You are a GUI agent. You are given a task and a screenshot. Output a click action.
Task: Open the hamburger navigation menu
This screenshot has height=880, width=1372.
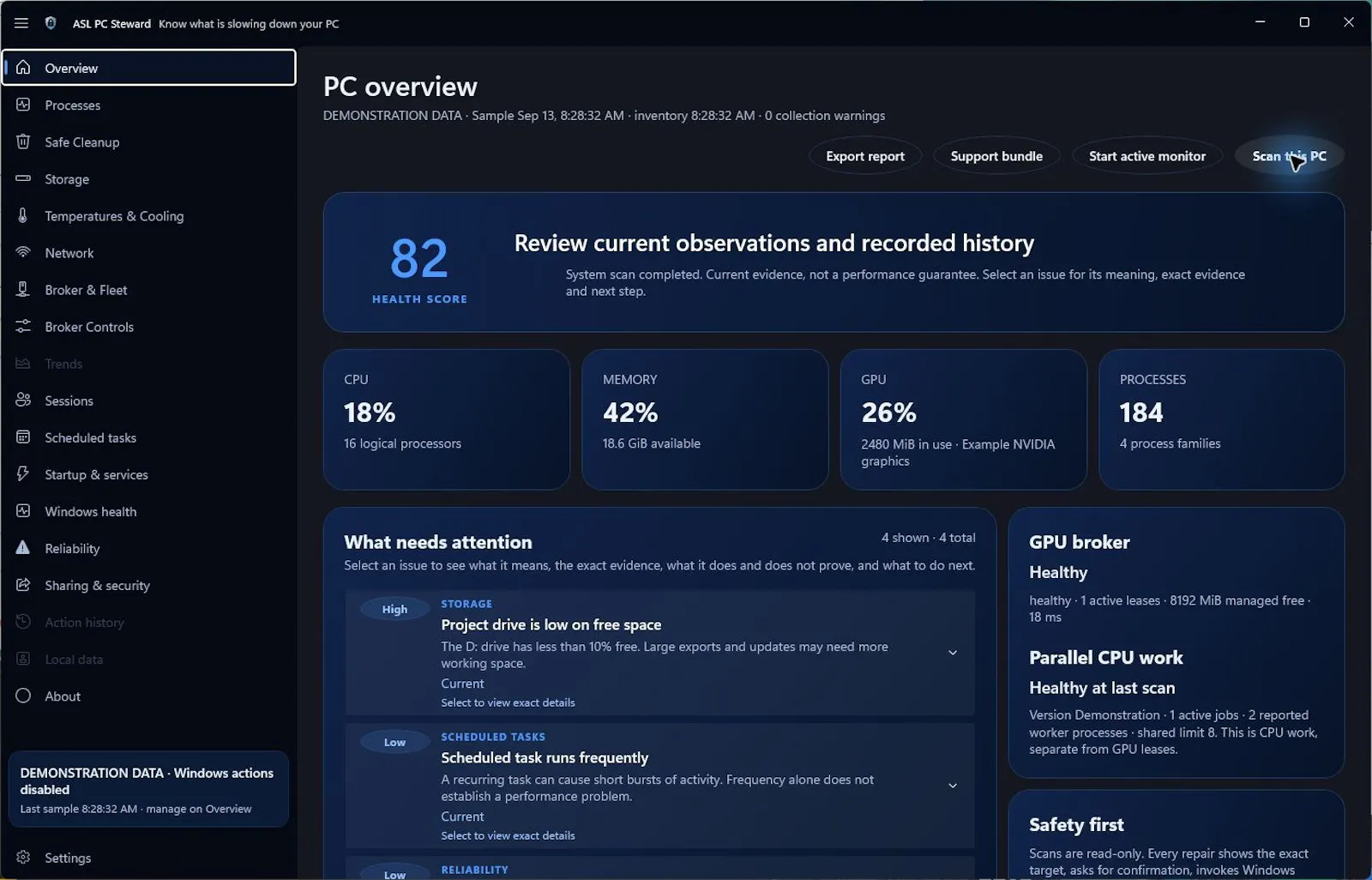point(21,23)
